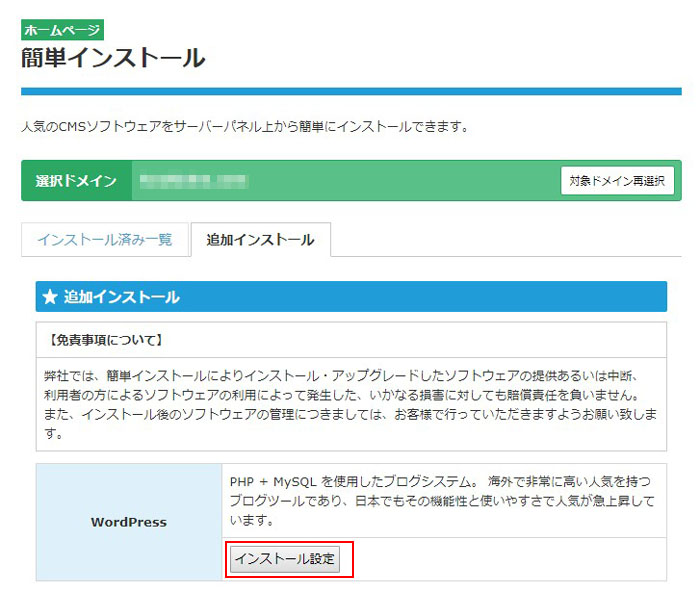
Task: Click the 人気のCMSソフトウェア intro sentence
Action: pyautogui.click(x=246, y=127)
